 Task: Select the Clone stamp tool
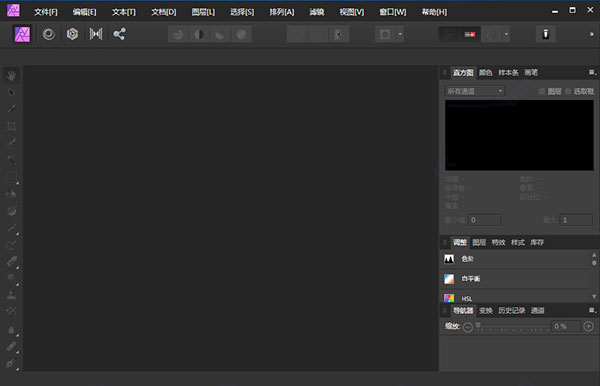(11, 295)
